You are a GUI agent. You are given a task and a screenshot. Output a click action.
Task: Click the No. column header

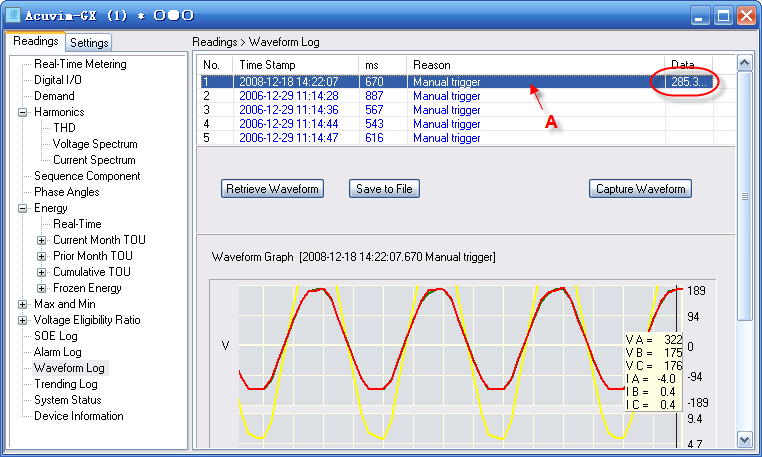pyautogui.click(x=214, y=65)
